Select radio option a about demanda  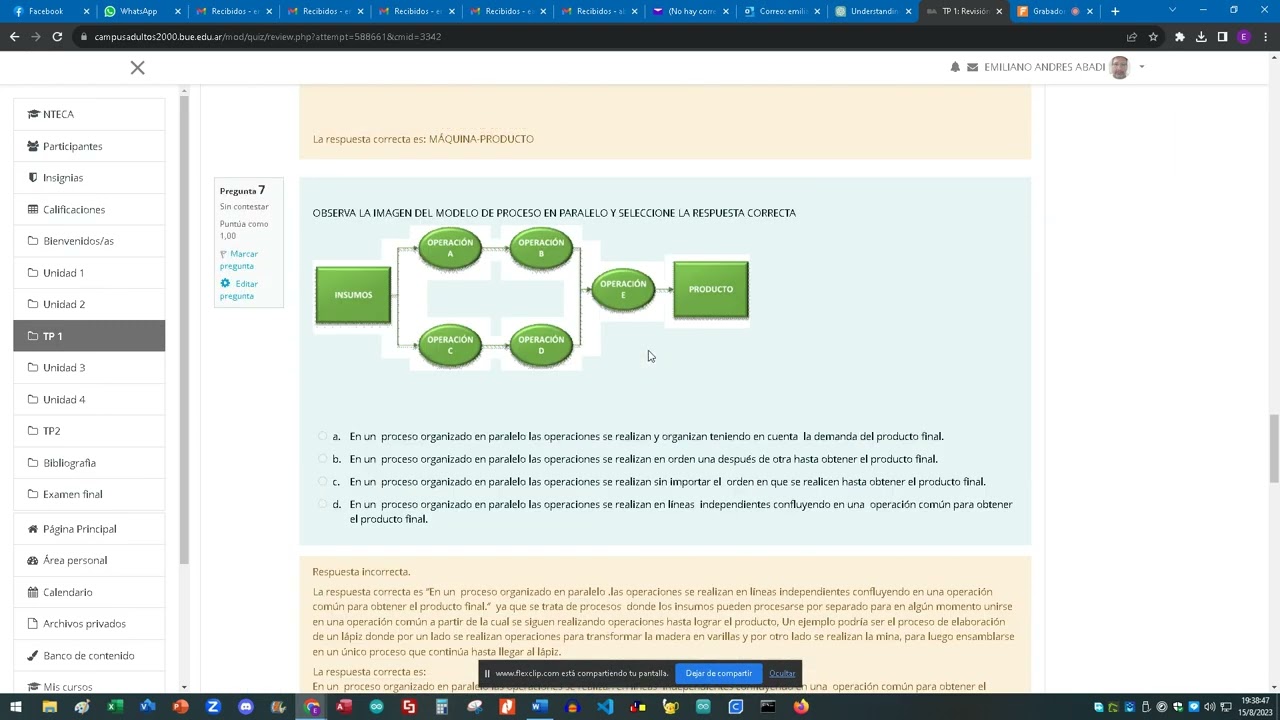click(x=322, y=436)
